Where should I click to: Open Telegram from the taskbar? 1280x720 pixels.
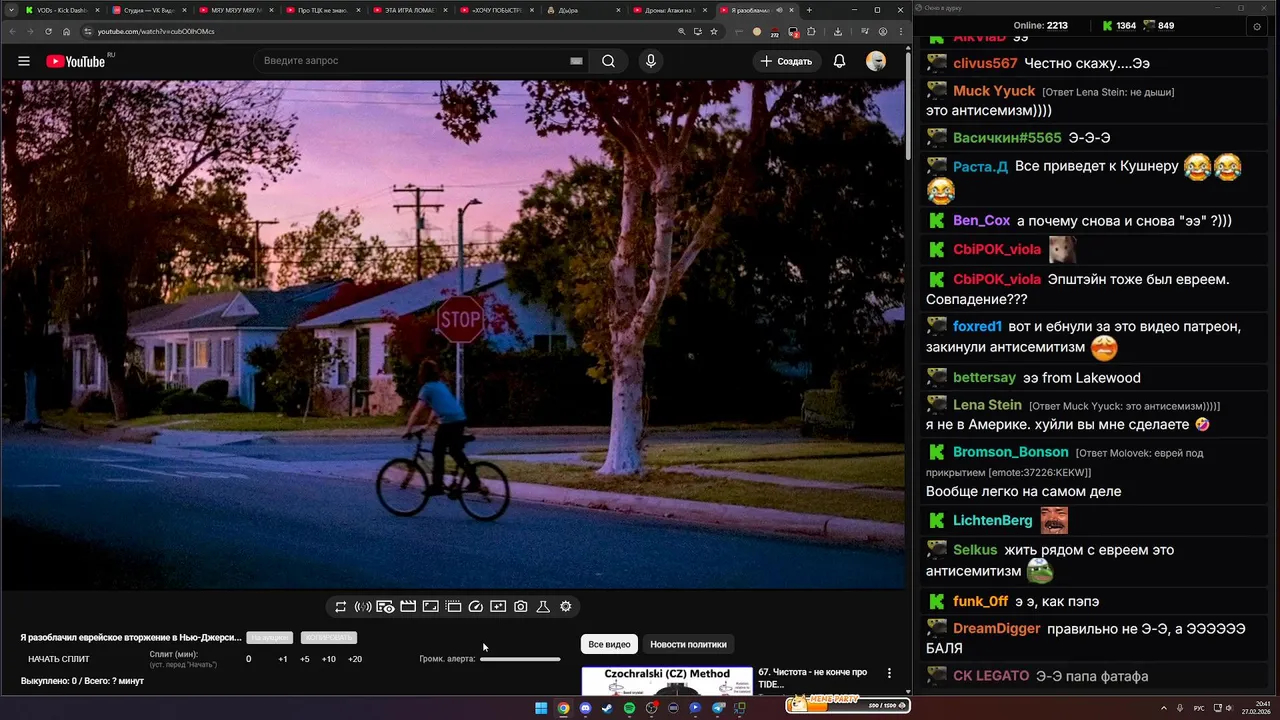[x=718, y=708]
